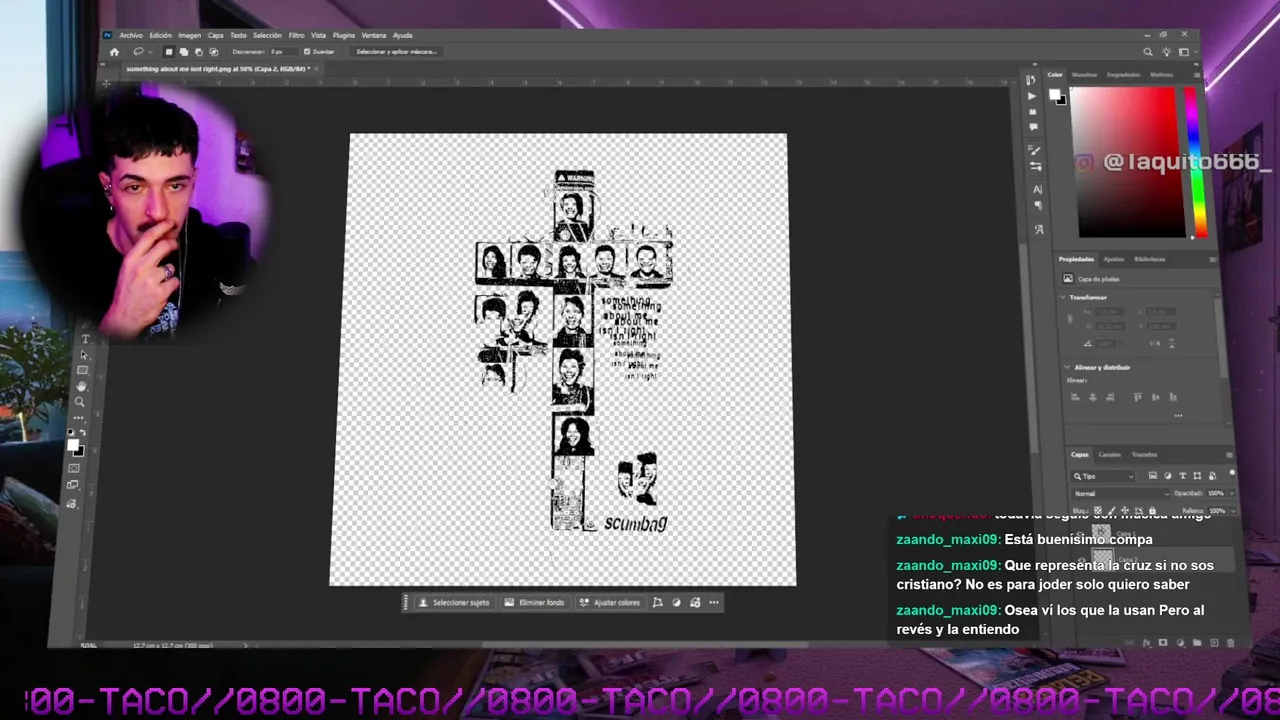Open more options dots in contextual task bar
1280x720 pixels.
(714, 602)
